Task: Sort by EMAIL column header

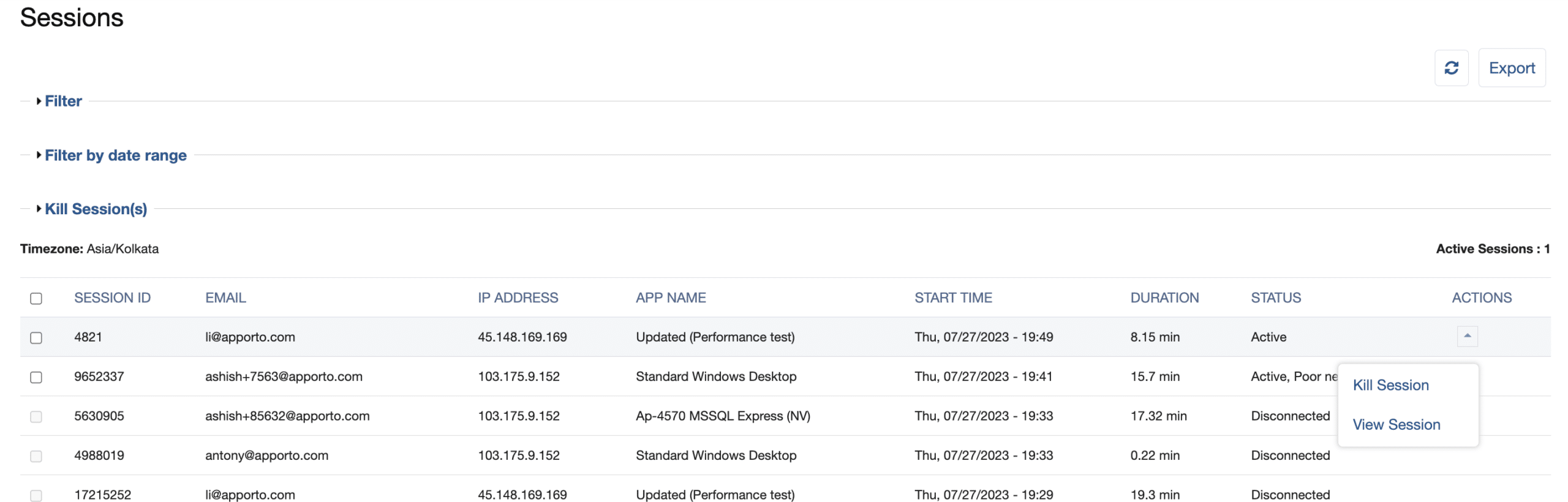Action: [225, 298]
